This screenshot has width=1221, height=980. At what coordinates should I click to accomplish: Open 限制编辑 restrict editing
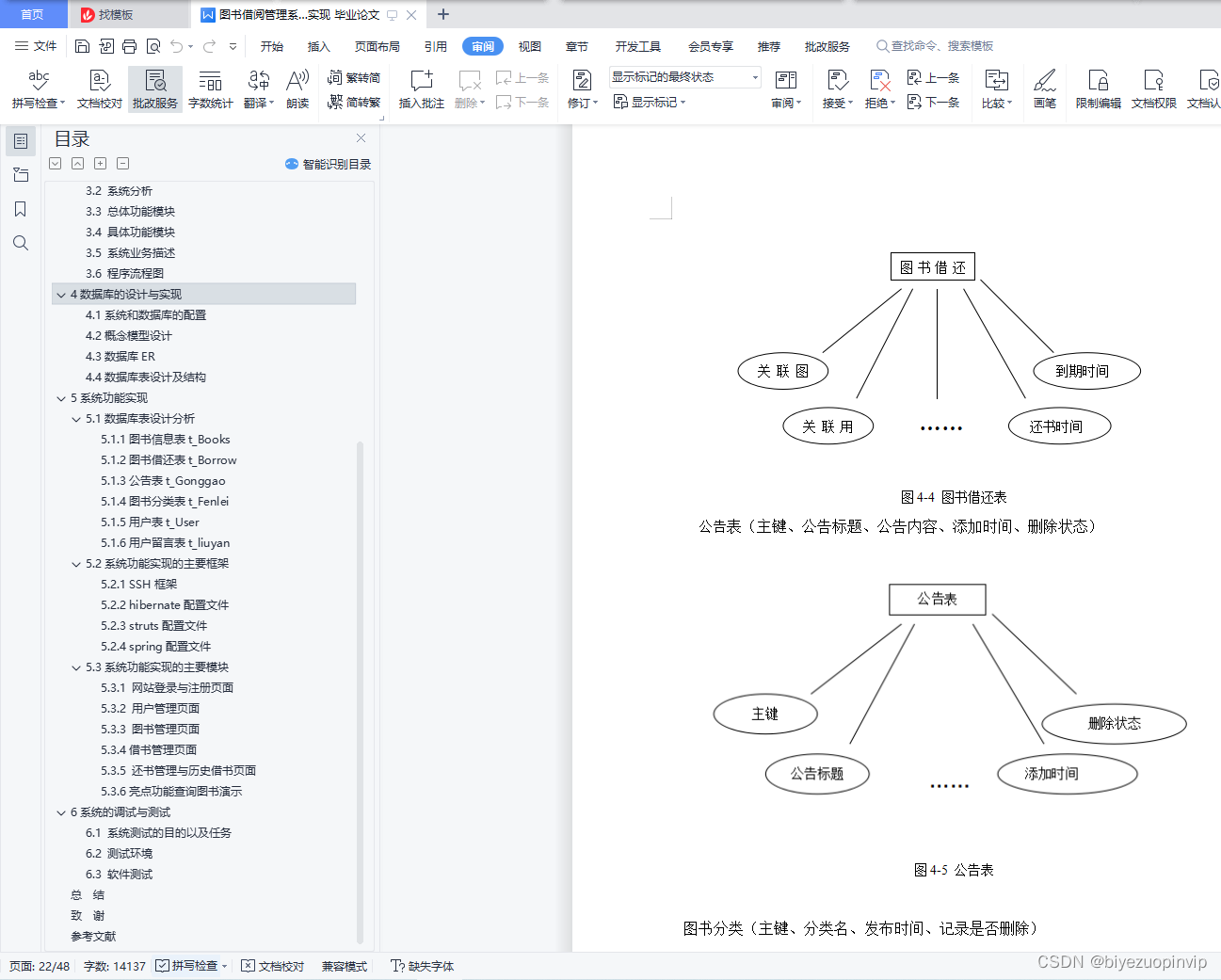pos(1098,89)
